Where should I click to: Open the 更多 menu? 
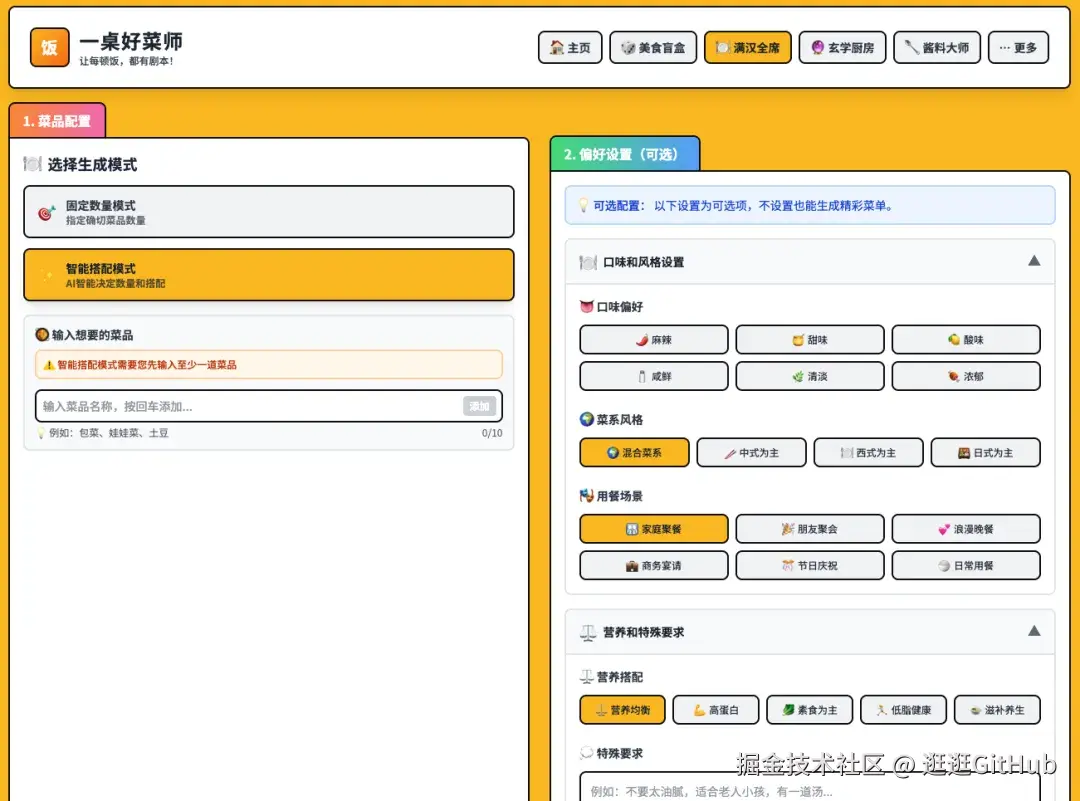(x=1018, y=48)
